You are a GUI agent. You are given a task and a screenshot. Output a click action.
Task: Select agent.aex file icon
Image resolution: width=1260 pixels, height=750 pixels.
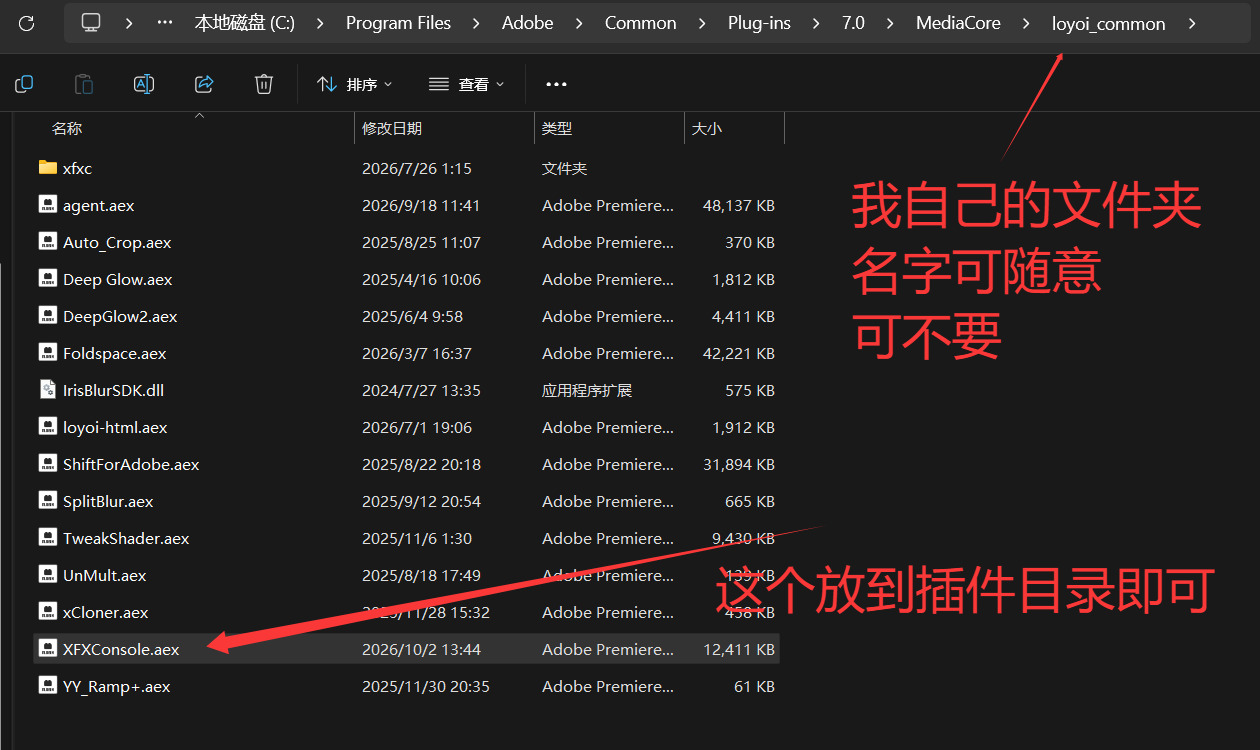[x=48, y=204]
